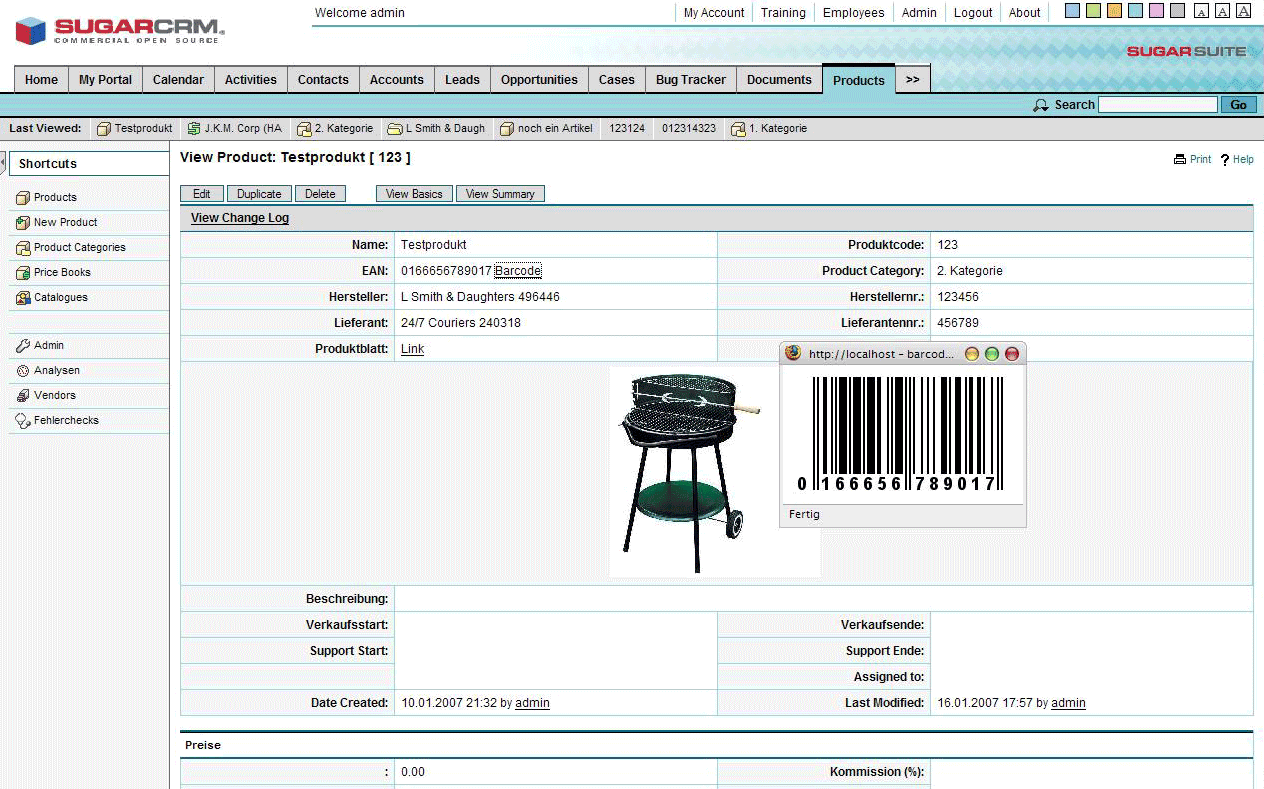Screen dimensions: 1264x789
Task: Switch to the Opportunities tab
Action: (x=539, y=80)
